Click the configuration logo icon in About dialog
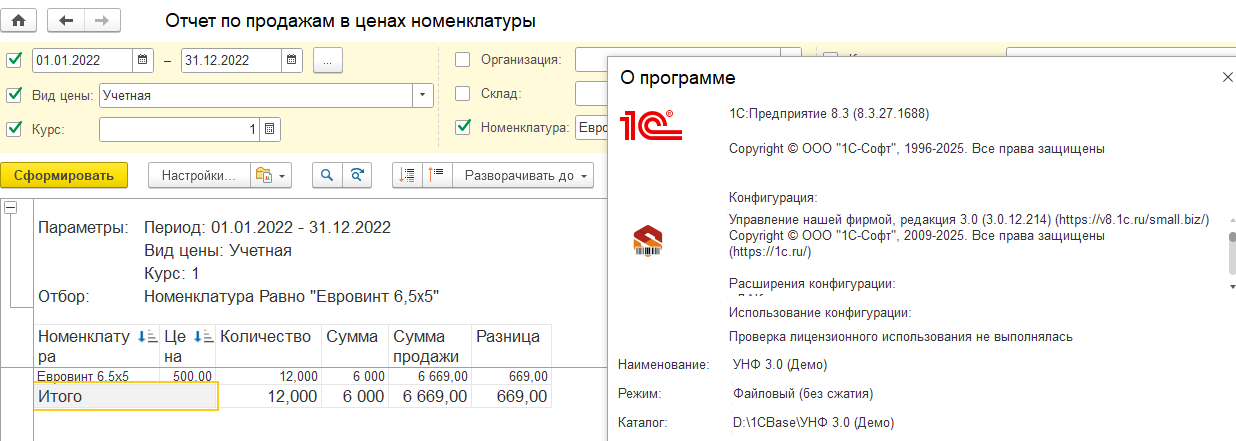The width and height of the screenshot is (1236, 441). click(x=649, y=241)
